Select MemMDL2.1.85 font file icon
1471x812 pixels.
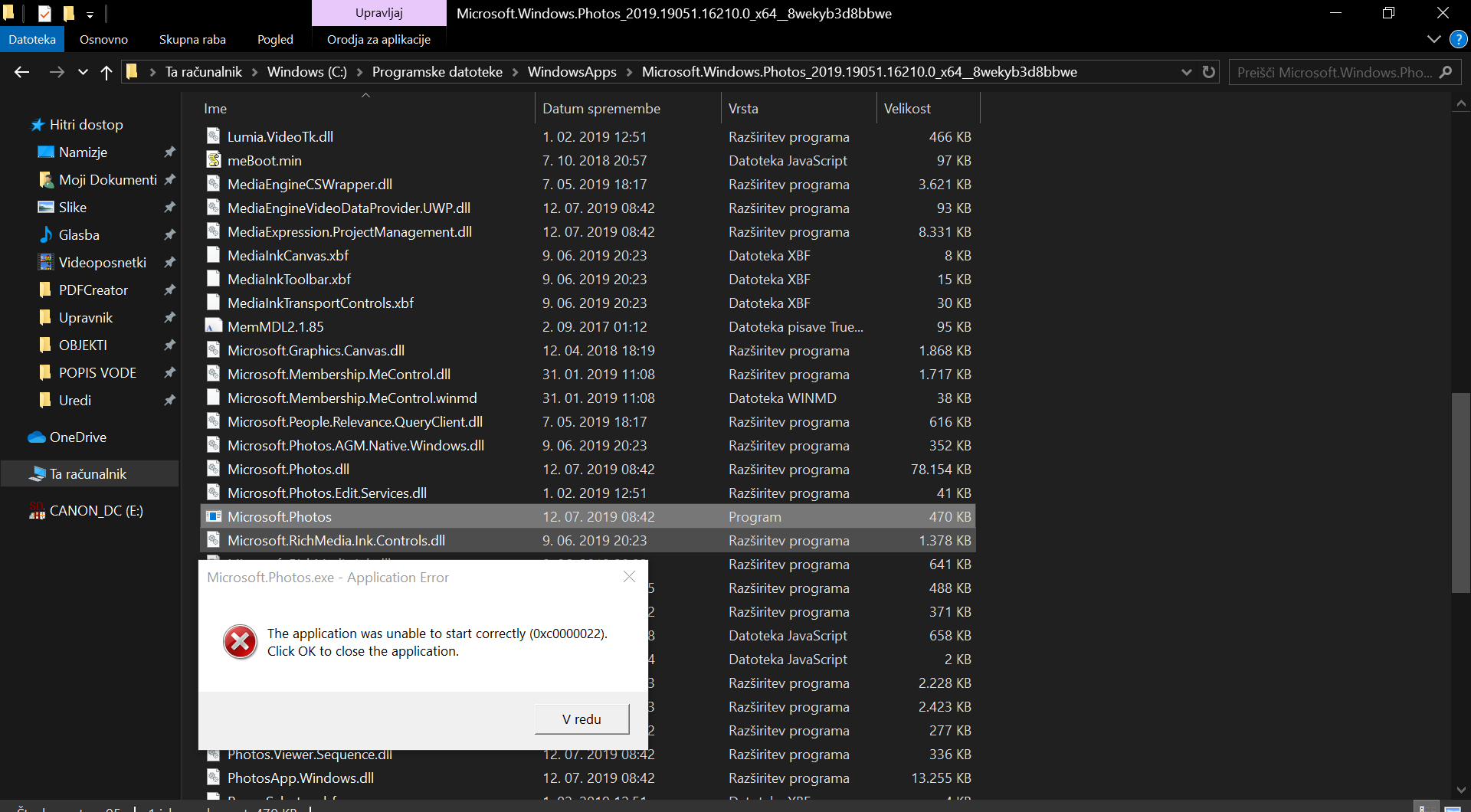click(214, 326)
